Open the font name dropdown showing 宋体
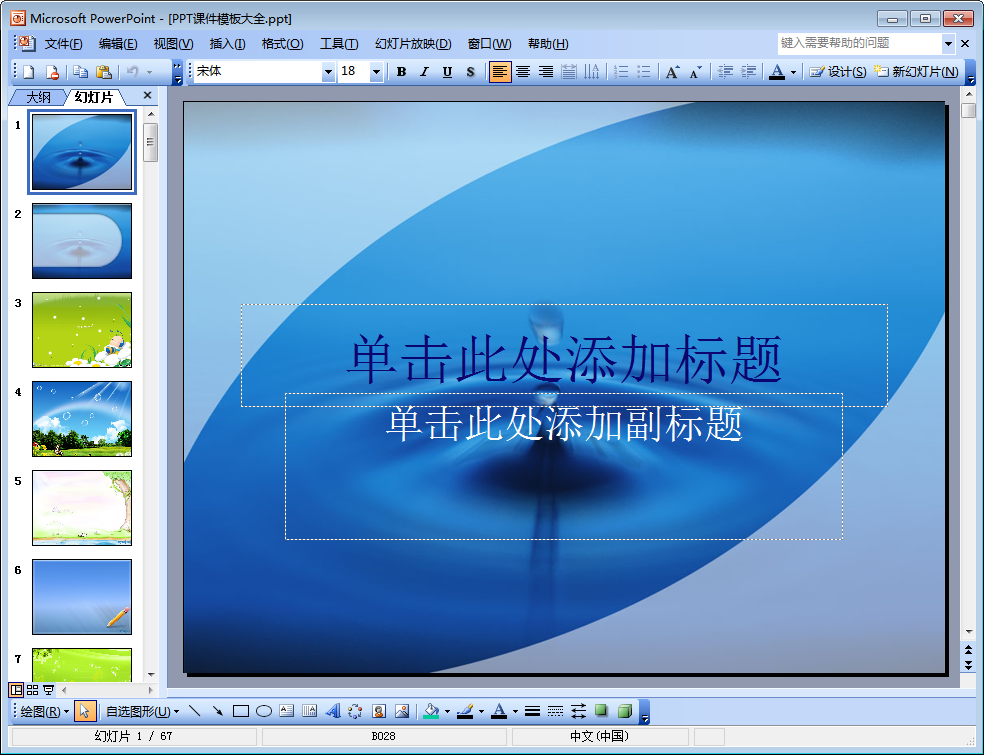984x755 pixels. point(328,72)
